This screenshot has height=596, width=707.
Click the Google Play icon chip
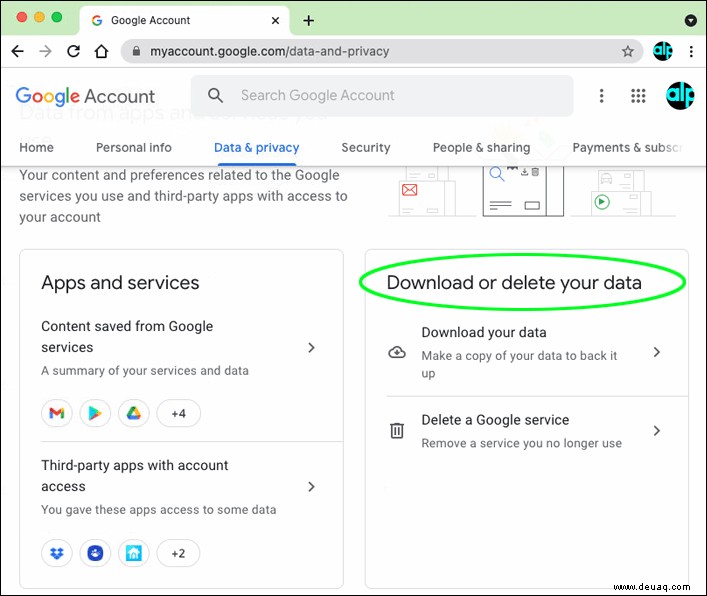(95, 413)
